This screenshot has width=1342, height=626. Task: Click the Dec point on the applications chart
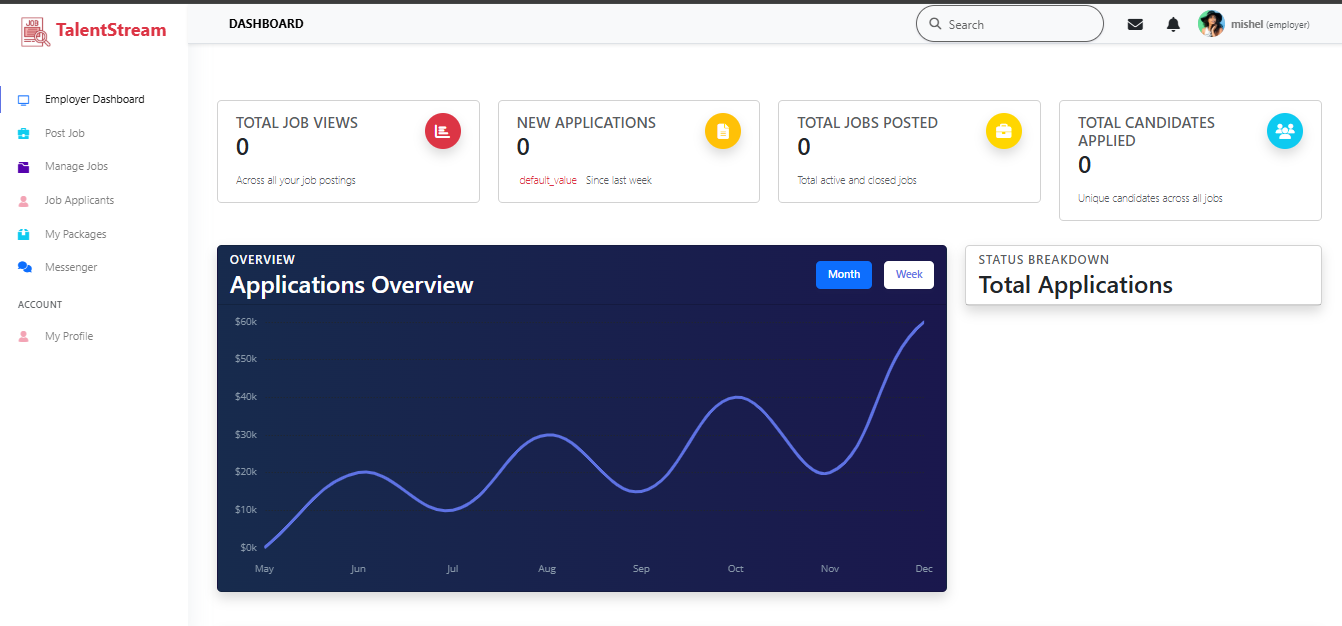[x=922, y=323]
